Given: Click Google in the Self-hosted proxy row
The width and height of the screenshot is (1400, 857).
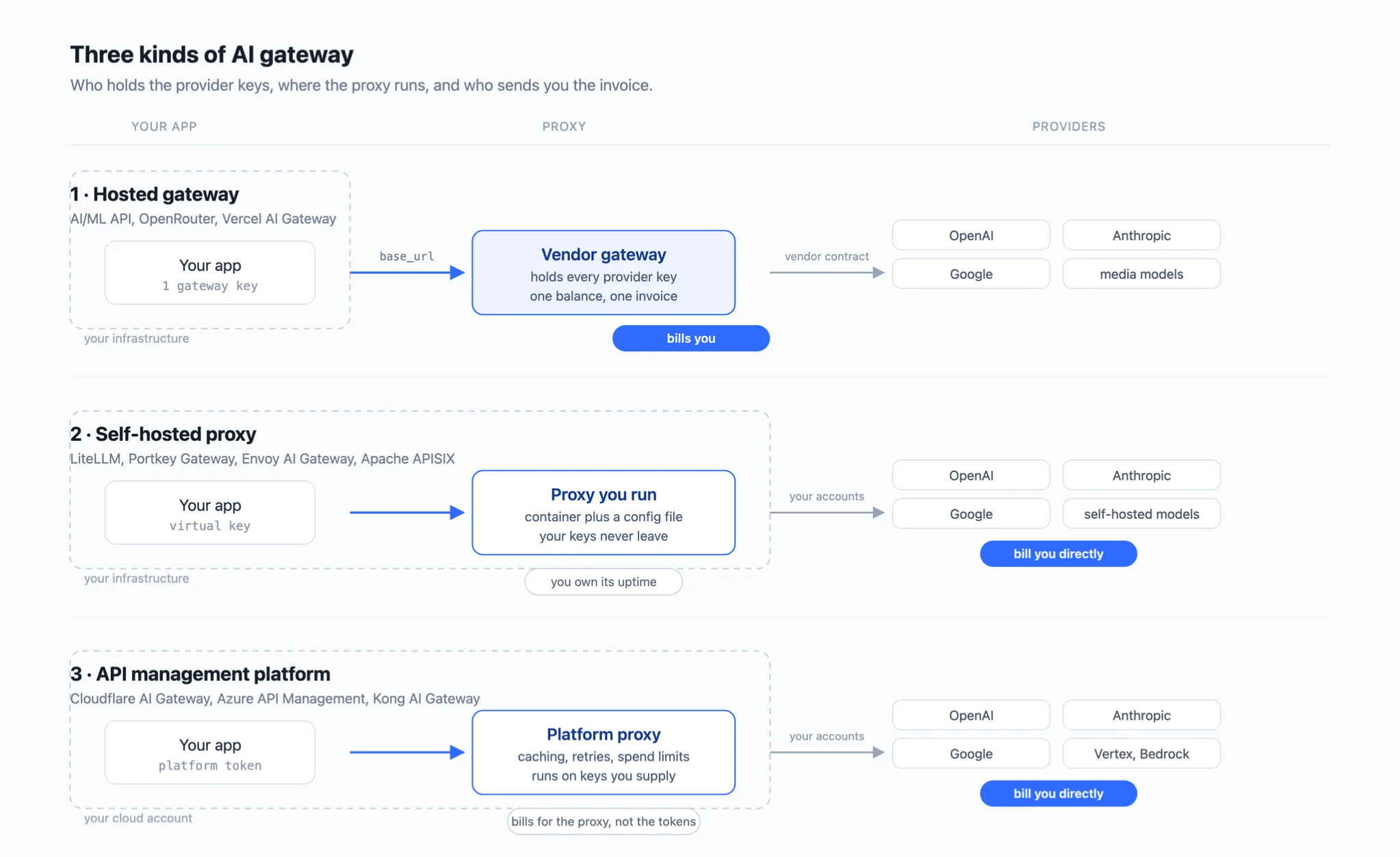Looking at the screenshot, I should coord(971,514).
